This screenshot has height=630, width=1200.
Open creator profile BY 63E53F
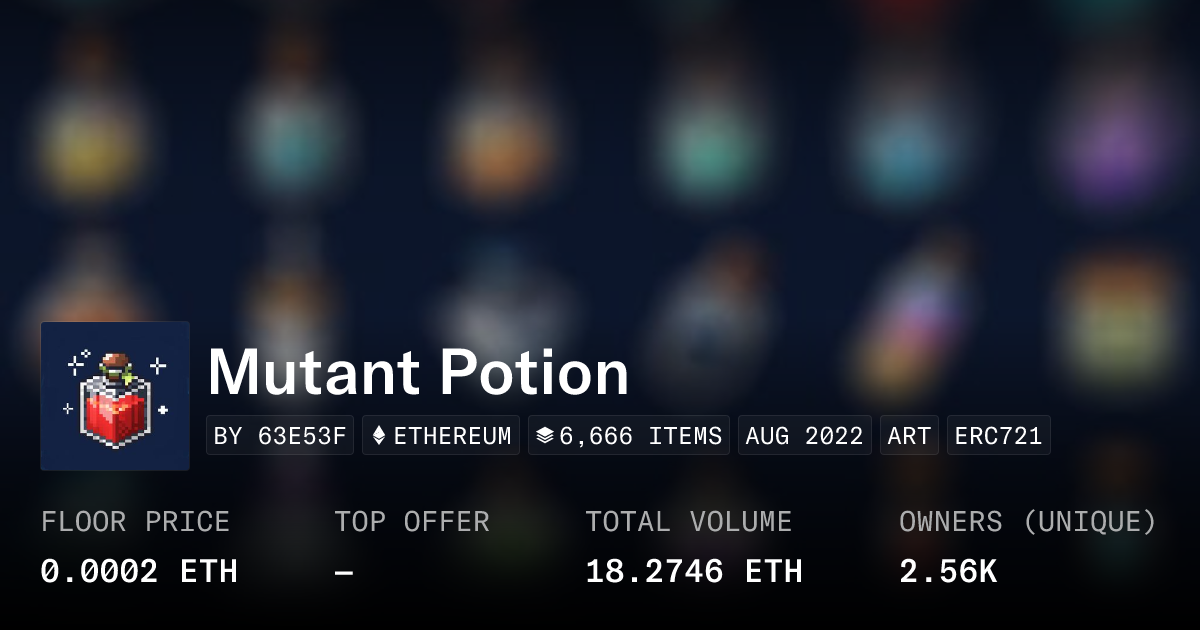pyautogui.click(x=280, y=436)
